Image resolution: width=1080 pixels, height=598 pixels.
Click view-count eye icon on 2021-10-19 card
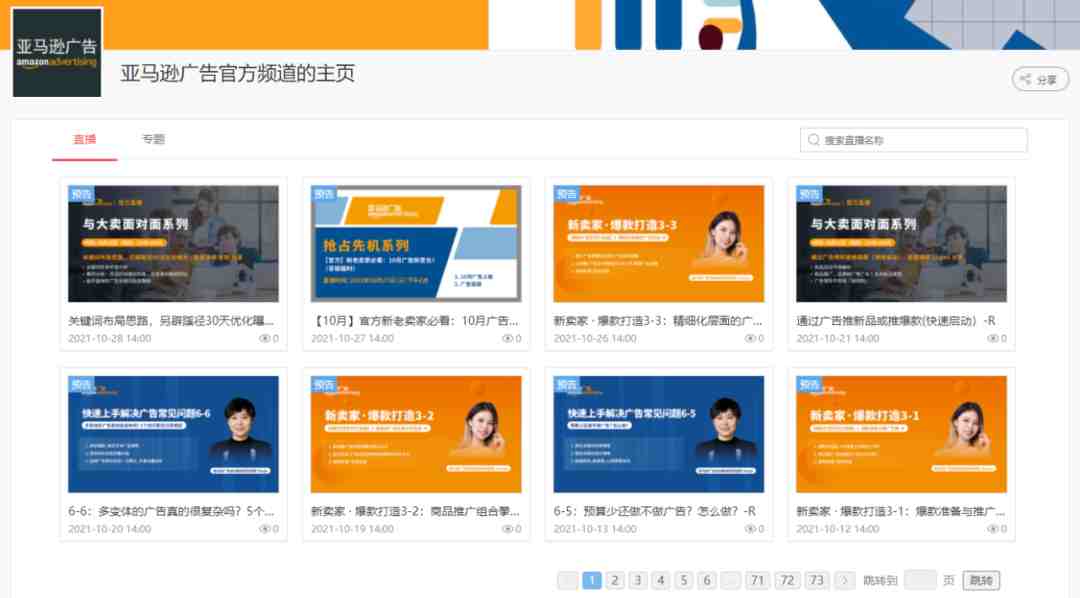click(x=508, y=529)
